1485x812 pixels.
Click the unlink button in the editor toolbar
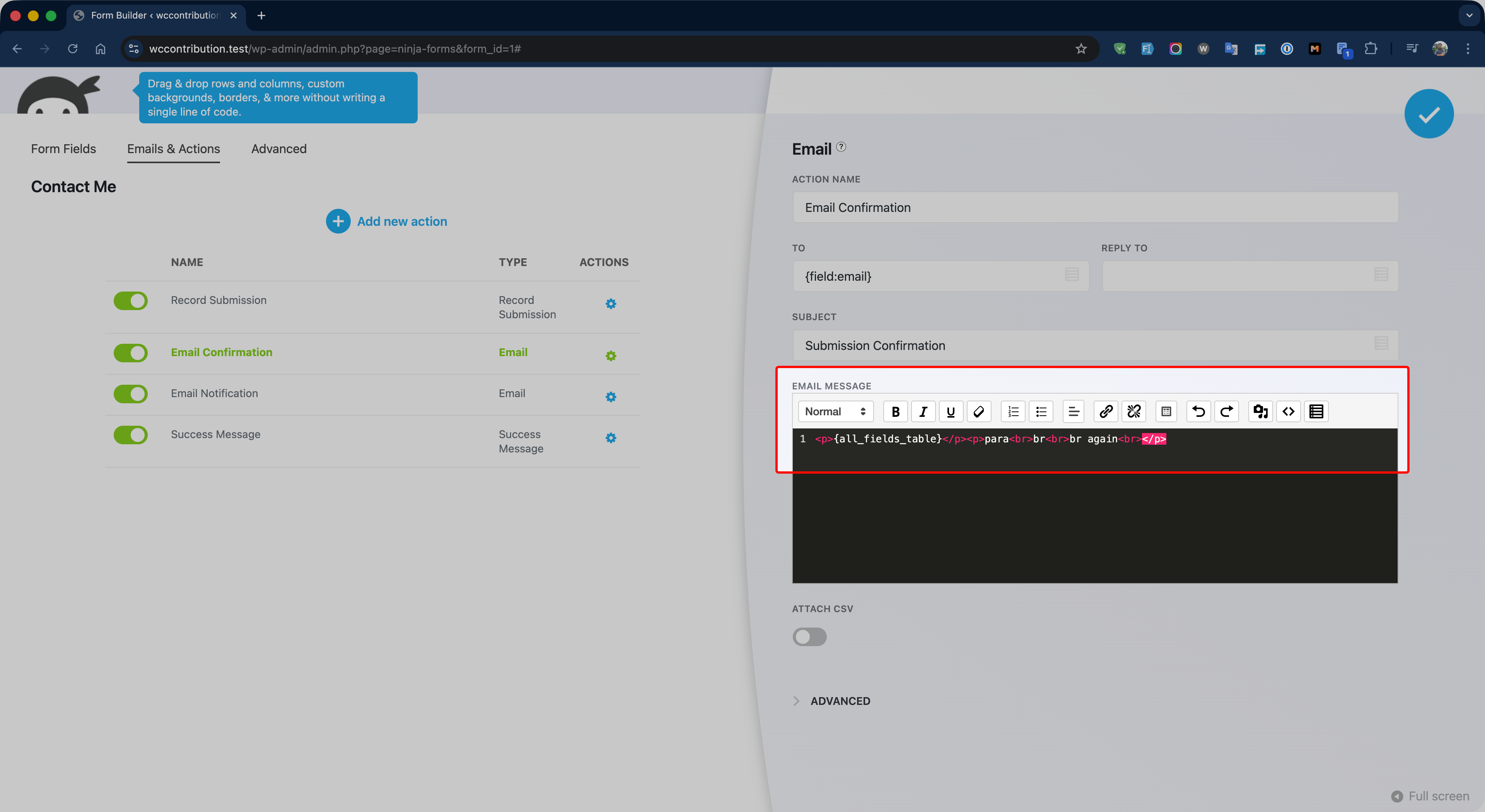click(x=1133, y=411)
